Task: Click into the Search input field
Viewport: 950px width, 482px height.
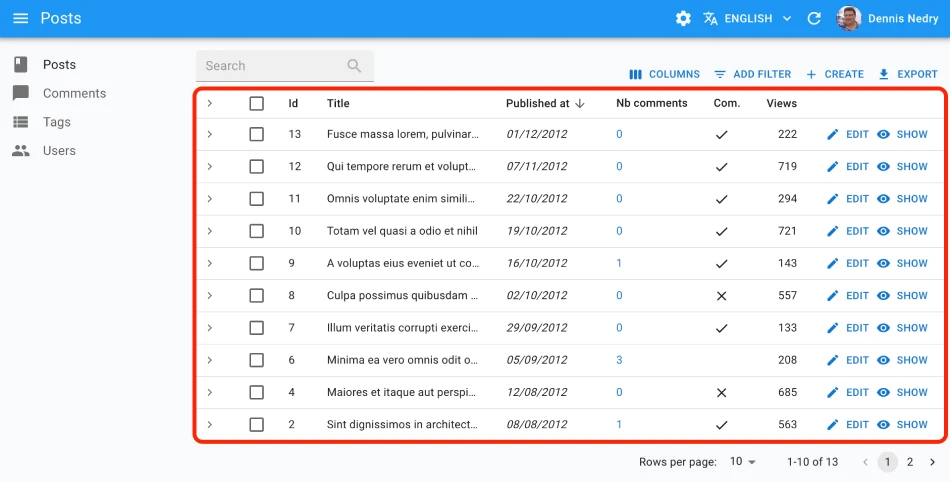Action: coord(270,66)
